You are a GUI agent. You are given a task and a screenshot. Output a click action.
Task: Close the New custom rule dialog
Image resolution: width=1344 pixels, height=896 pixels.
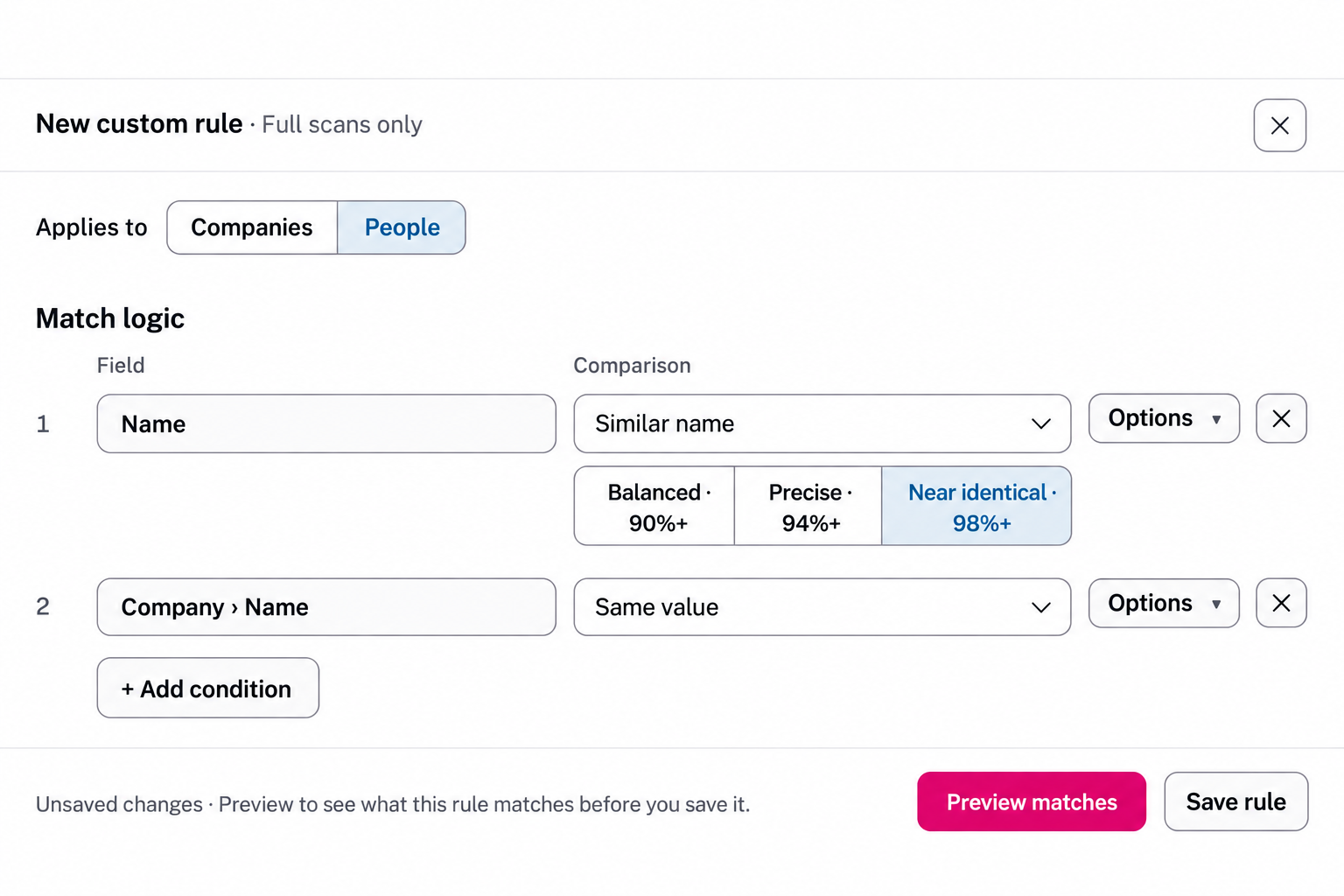click(x=1279, y=125)
